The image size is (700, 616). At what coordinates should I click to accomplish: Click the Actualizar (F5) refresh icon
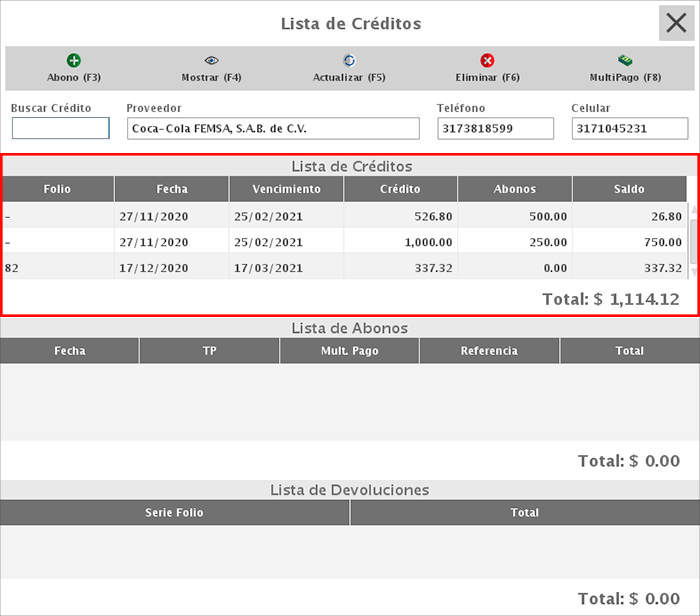349,61
